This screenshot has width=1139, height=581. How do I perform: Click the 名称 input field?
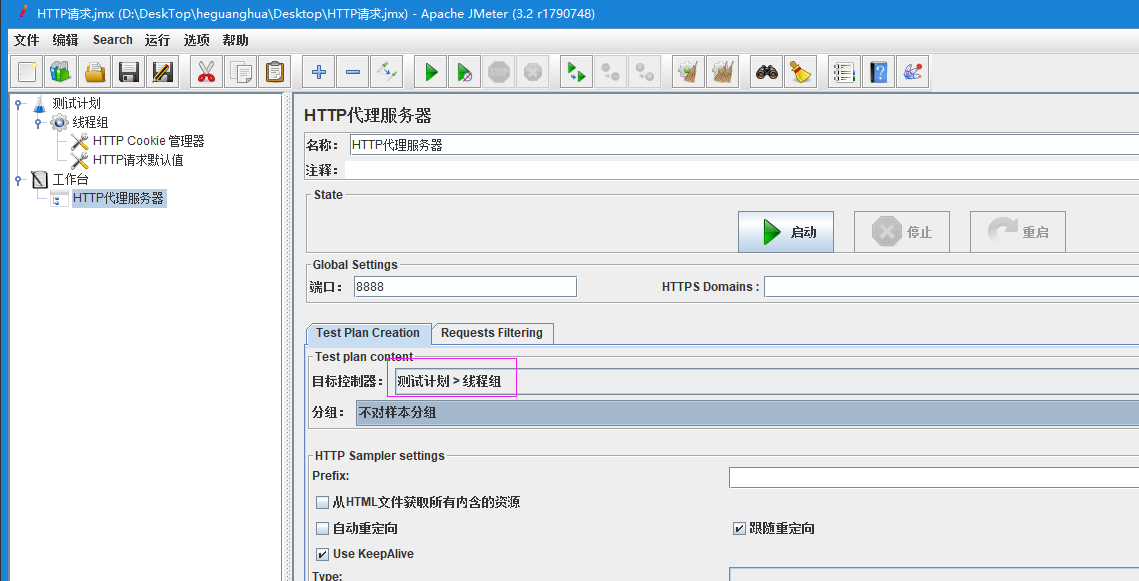click(x=745, y=145)
